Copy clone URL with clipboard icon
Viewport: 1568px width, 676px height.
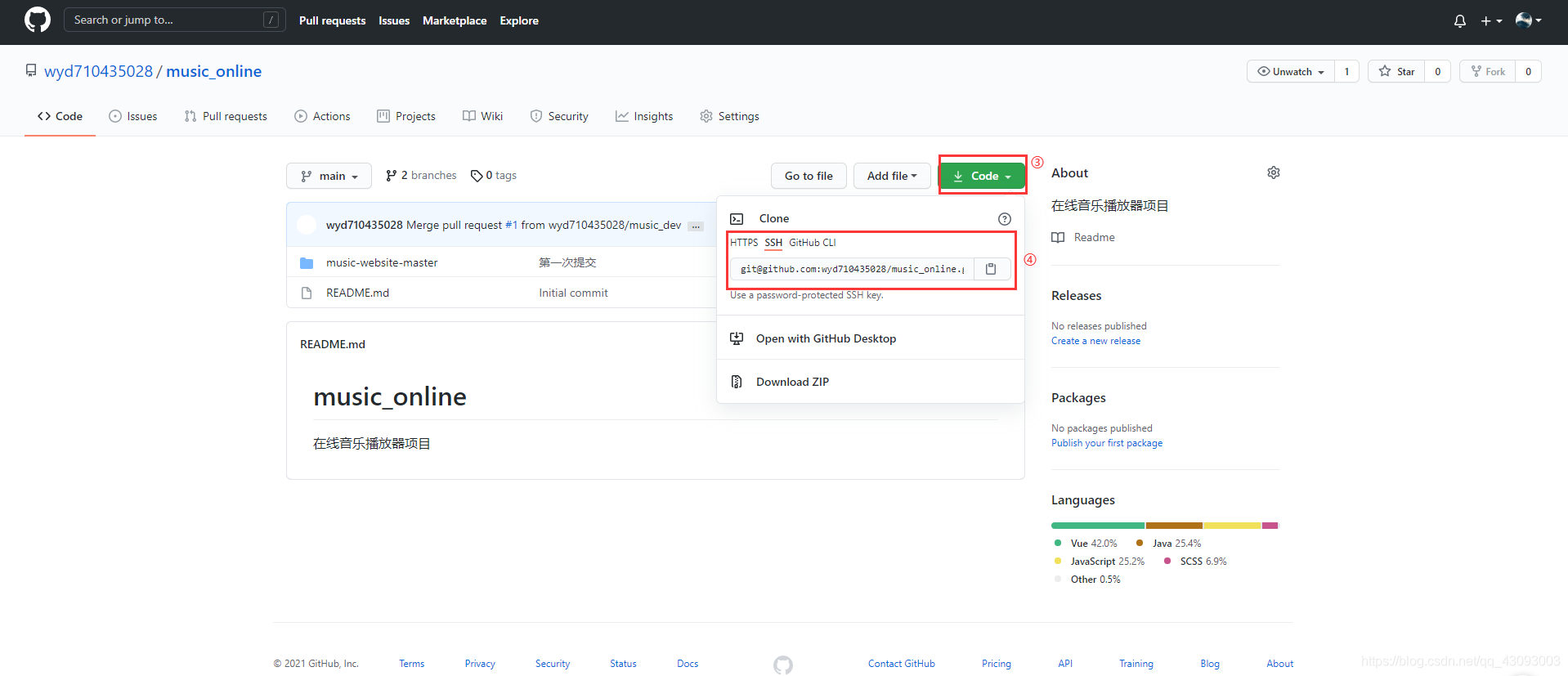[x=991, y=269]
